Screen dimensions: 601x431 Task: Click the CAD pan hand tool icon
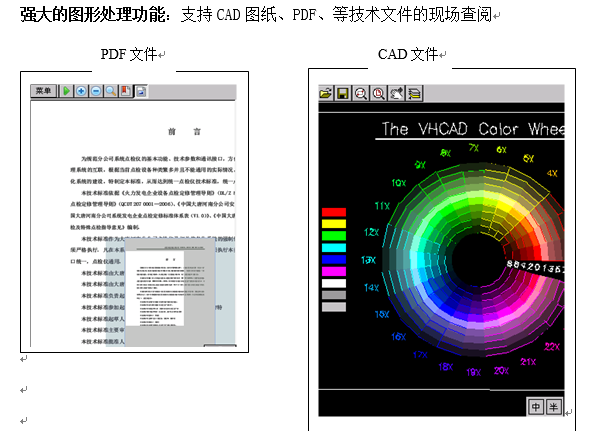click(396, 93)
